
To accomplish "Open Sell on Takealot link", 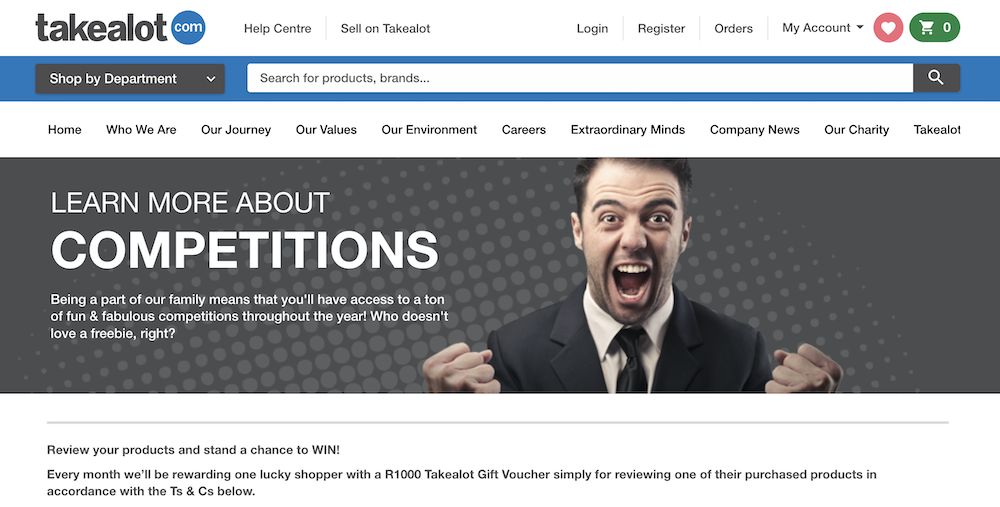I will tap(385, 28).
